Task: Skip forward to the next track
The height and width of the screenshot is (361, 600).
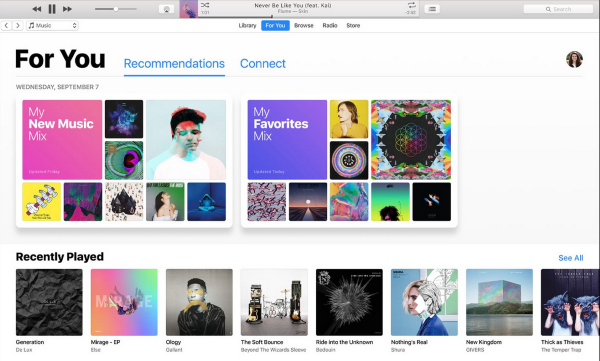Action: [x=67, y=9]
